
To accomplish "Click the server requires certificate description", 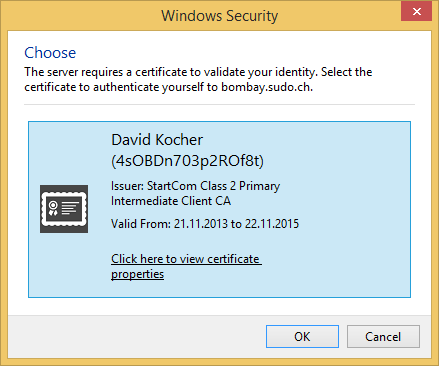I will point(198,79).
